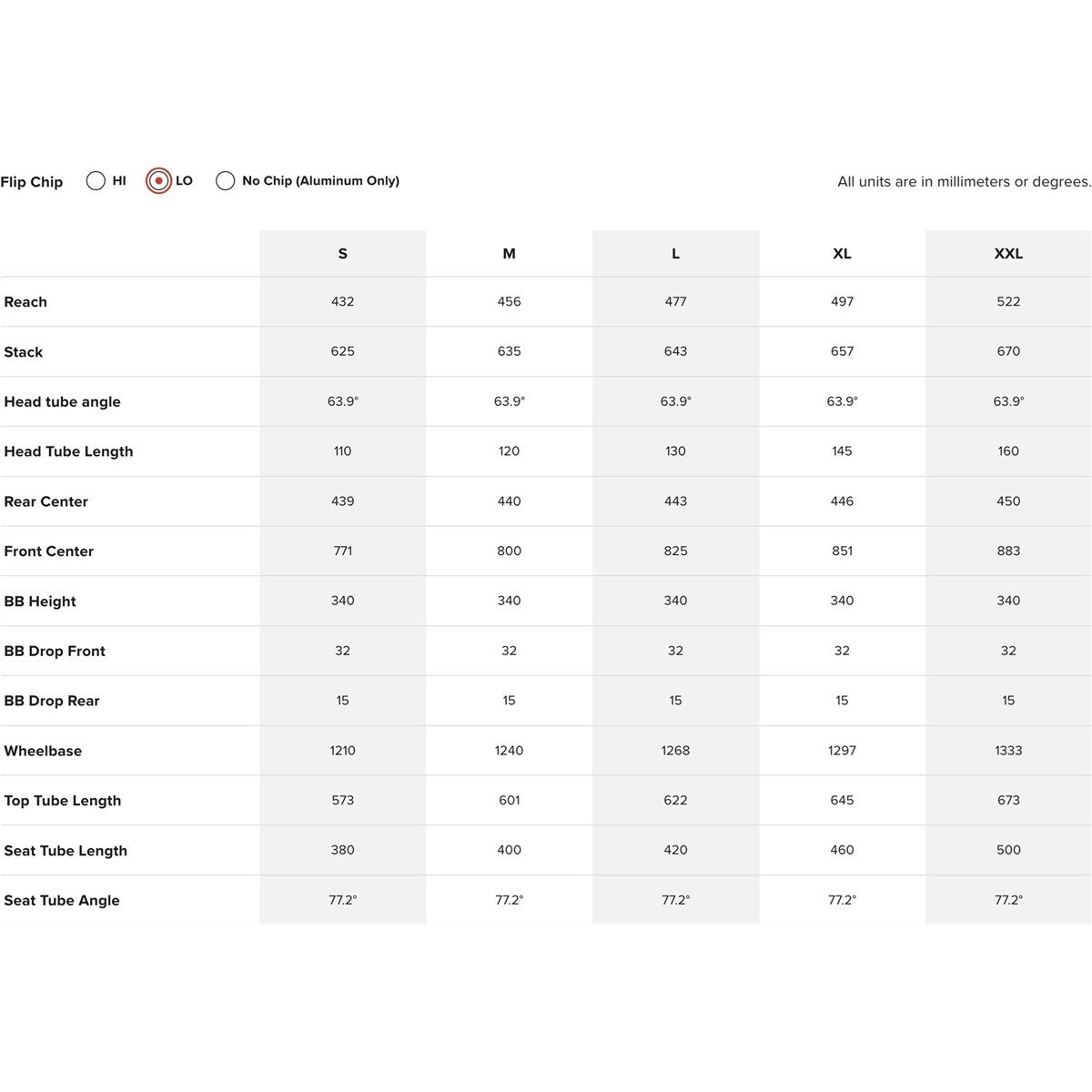Click the M size column header
The image size is (1092, 1092).
click(x=509, y=254)
